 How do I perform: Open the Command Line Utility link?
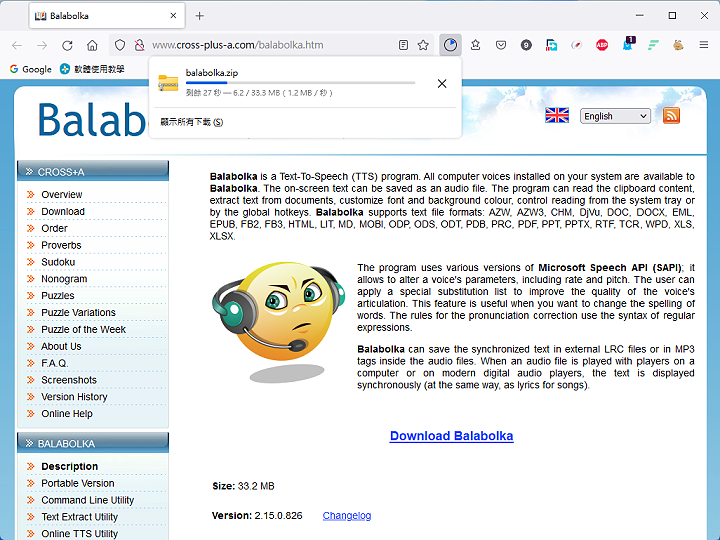[x=87, y=500]
